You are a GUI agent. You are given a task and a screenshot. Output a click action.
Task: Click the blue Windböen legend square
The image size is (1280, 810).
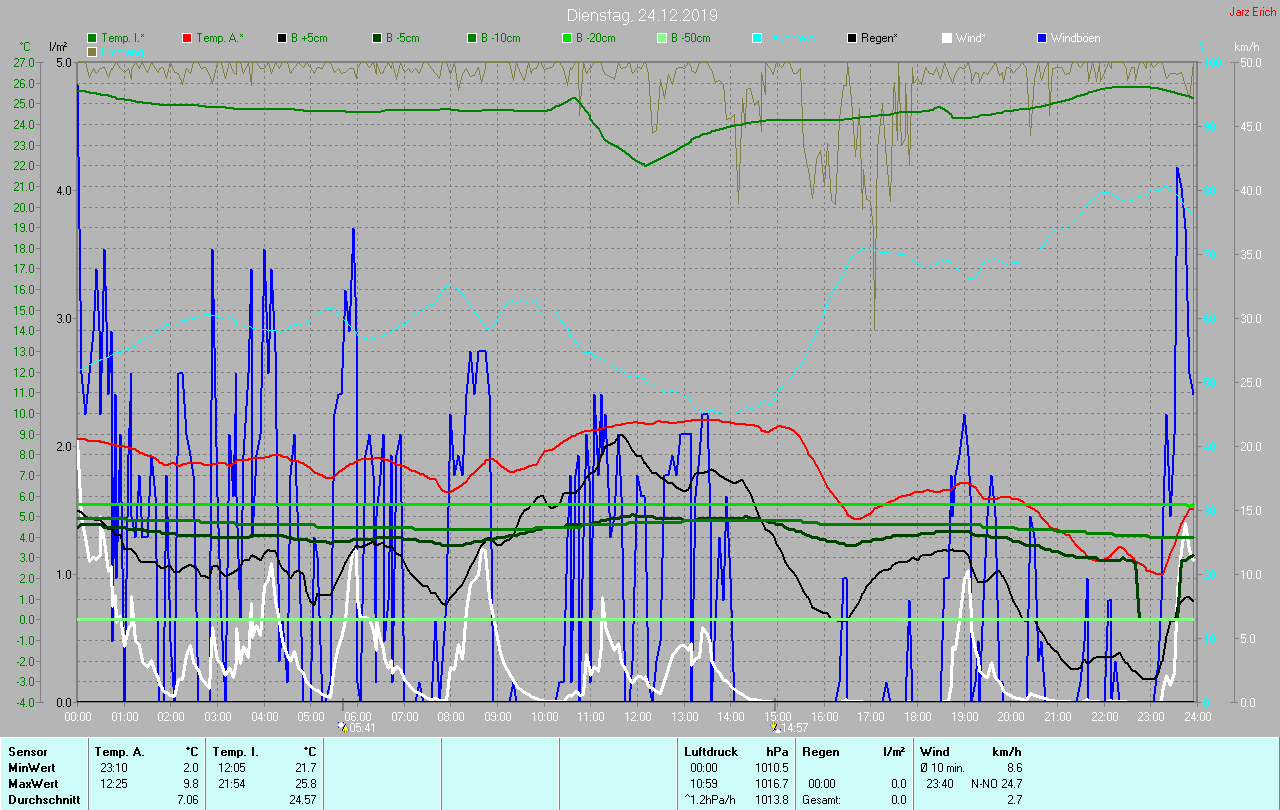(1042, 38)
